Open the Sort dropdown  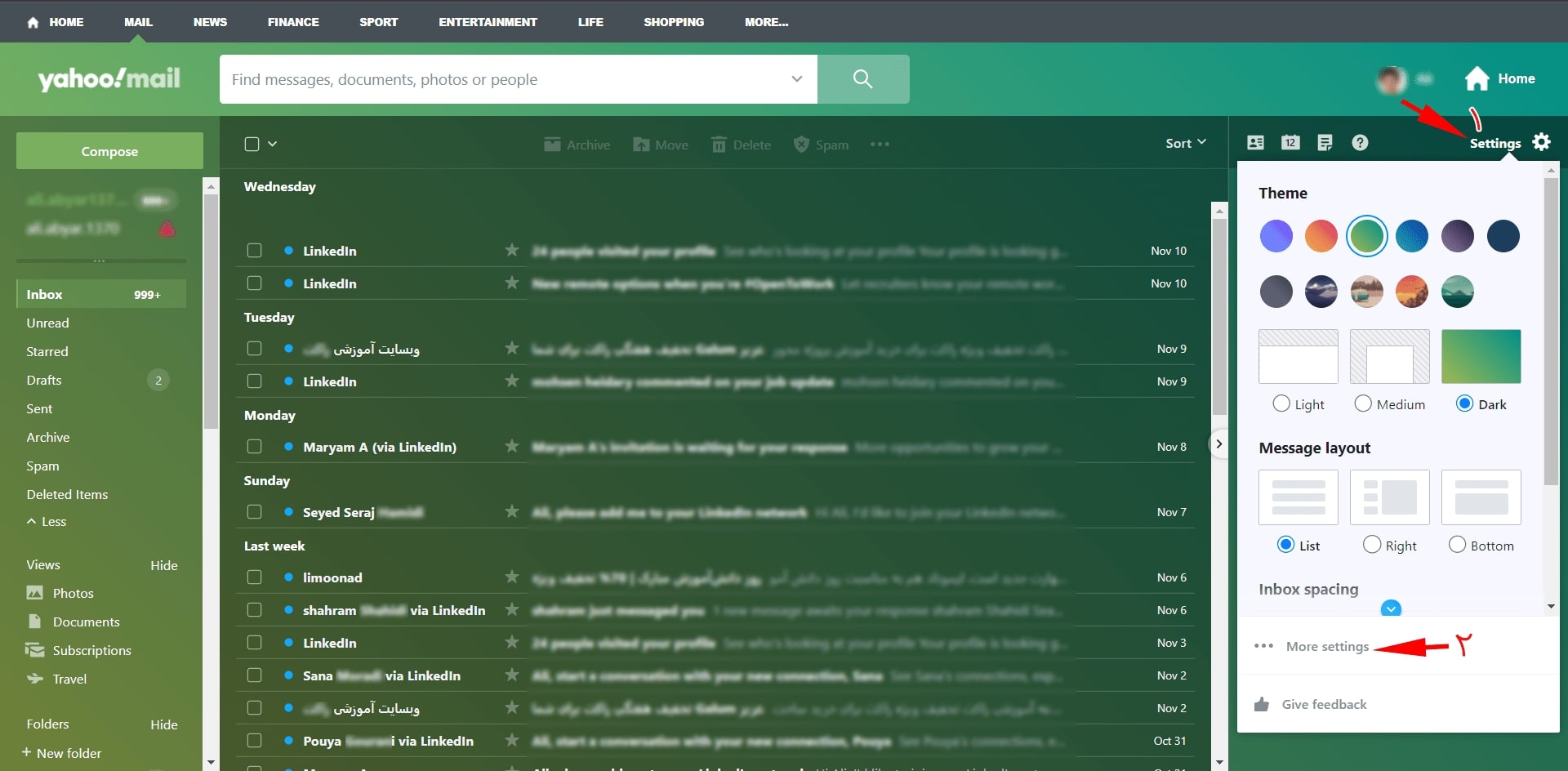coord(1186,143)
